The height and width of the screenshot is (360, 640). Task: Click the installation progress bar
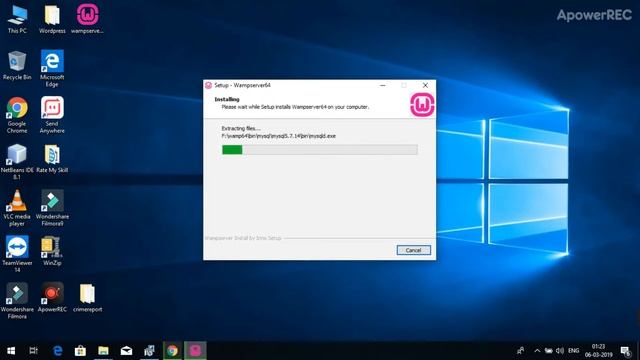pos(320,150)
